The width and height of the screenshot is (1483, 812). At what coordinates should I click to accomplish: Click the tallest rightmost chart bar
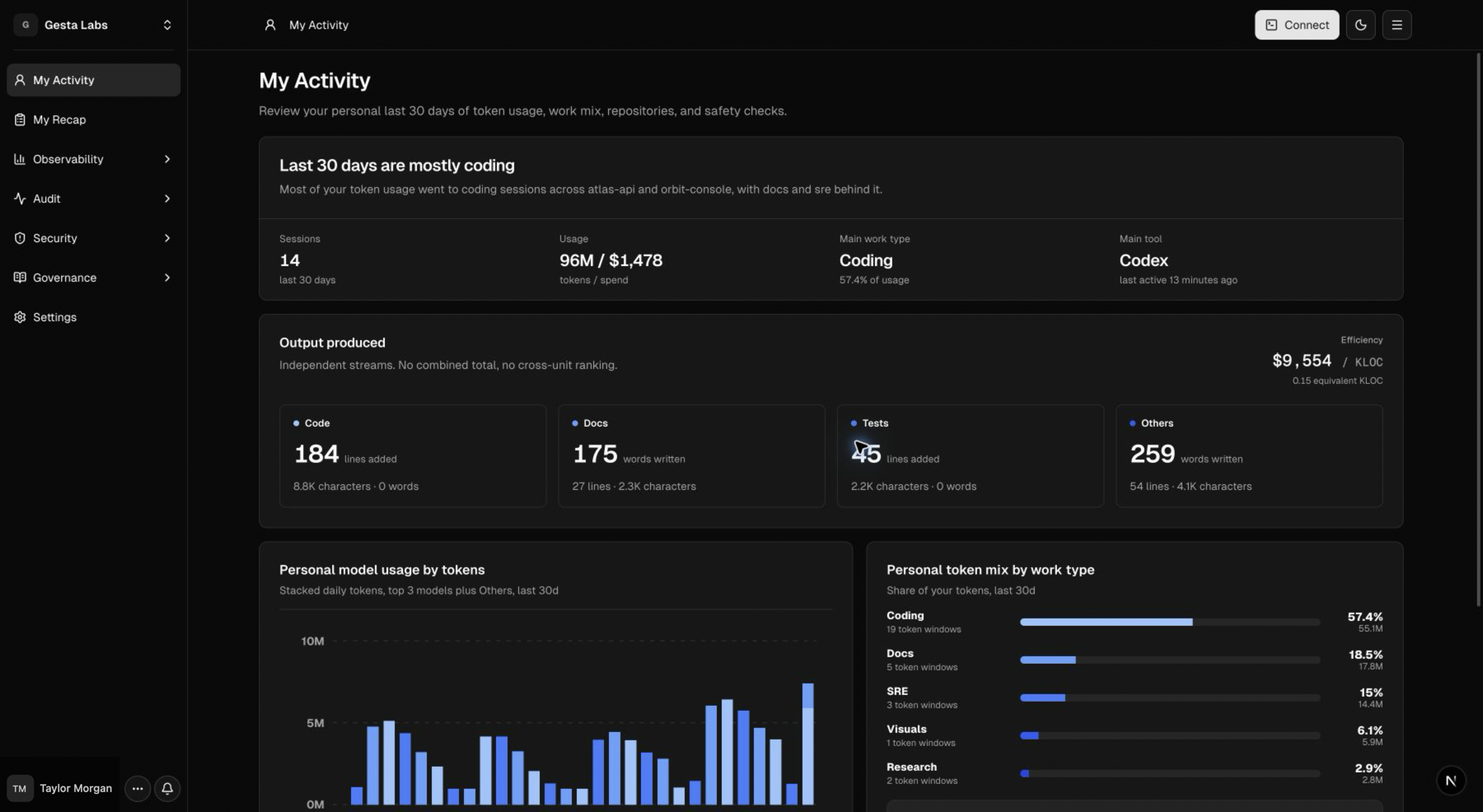[x=808, y=744]
